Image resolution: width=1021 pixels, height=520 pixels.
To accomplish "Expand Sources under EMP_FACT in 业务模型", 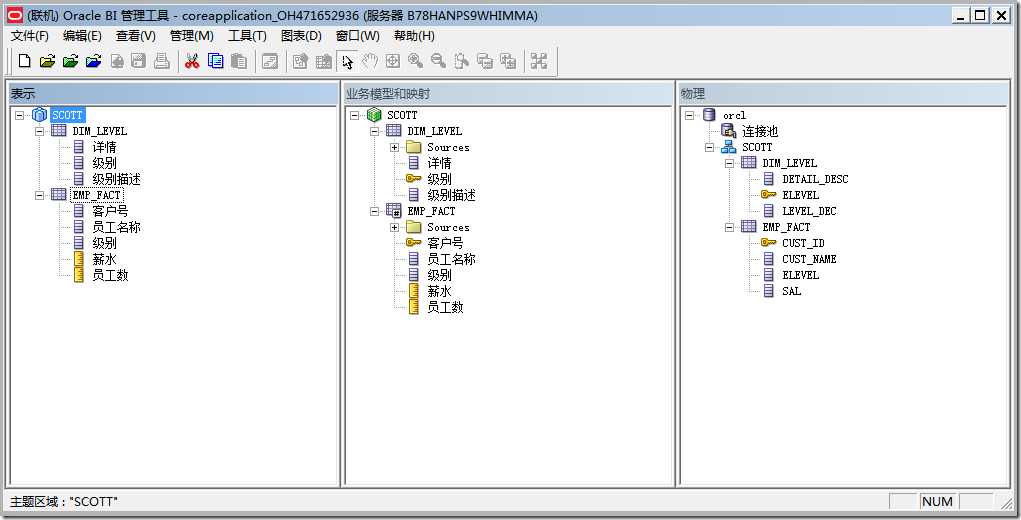I will point(395,227).
